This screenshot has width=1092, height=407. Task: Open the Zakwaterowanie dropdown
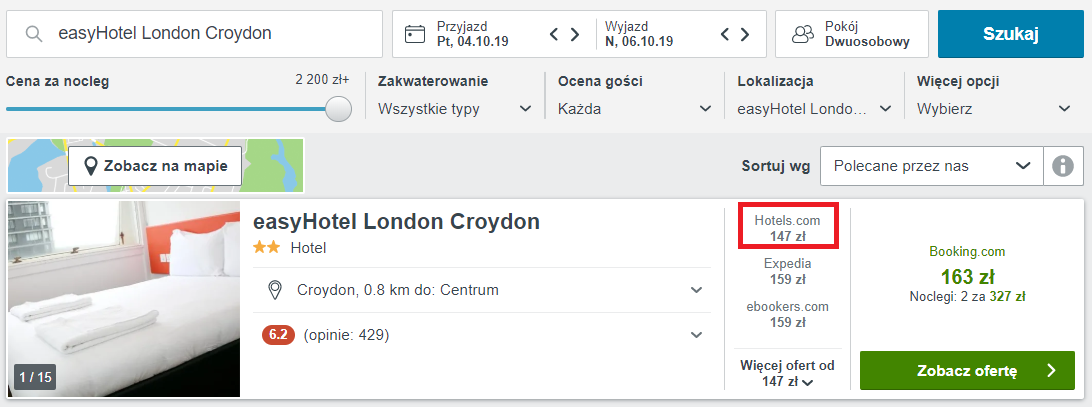[x=455, y=108]
